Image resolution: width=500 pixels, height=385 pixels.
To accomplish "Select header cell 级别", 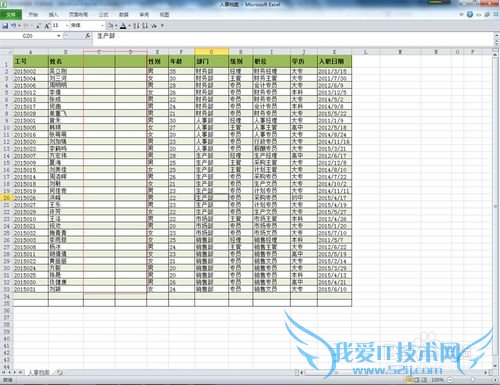I will pyautogui.click(x=241, y=61).
